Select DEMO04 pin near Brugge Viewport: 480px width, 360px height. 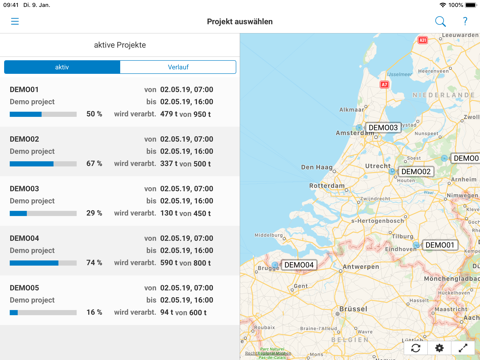[275, 265]
